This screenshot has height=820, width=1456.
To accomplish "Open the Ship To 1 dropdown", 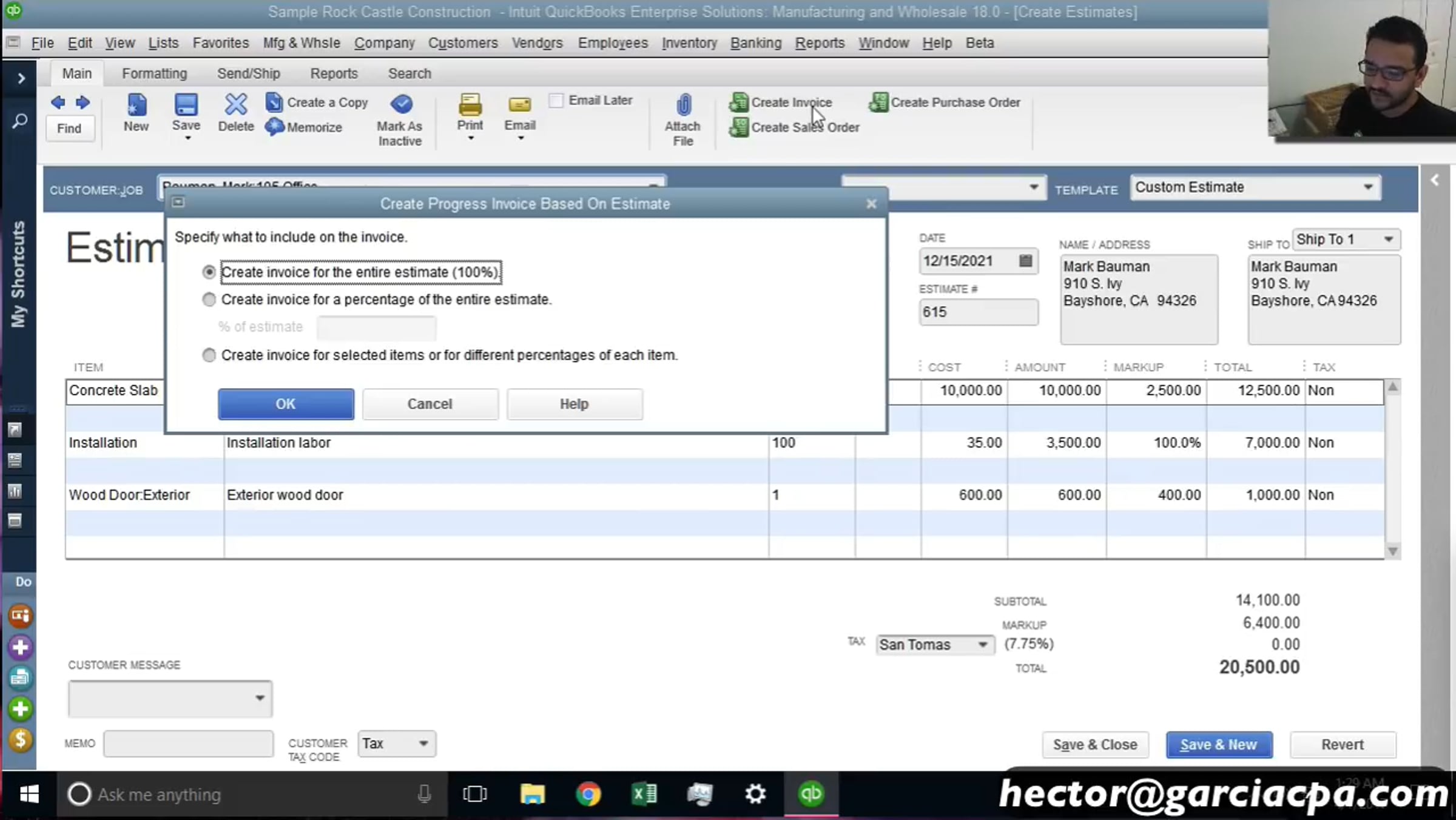I will click(1388, 240).
